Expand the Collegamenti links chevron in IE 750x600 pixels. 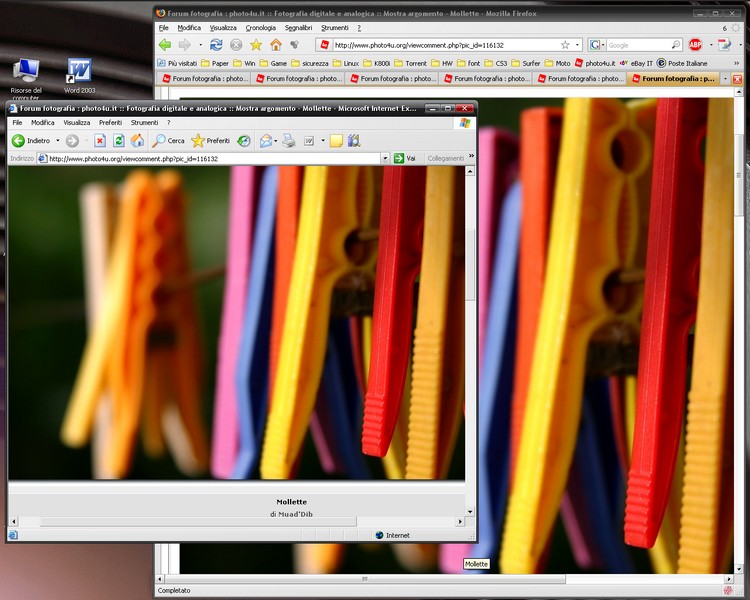point(471,156)
